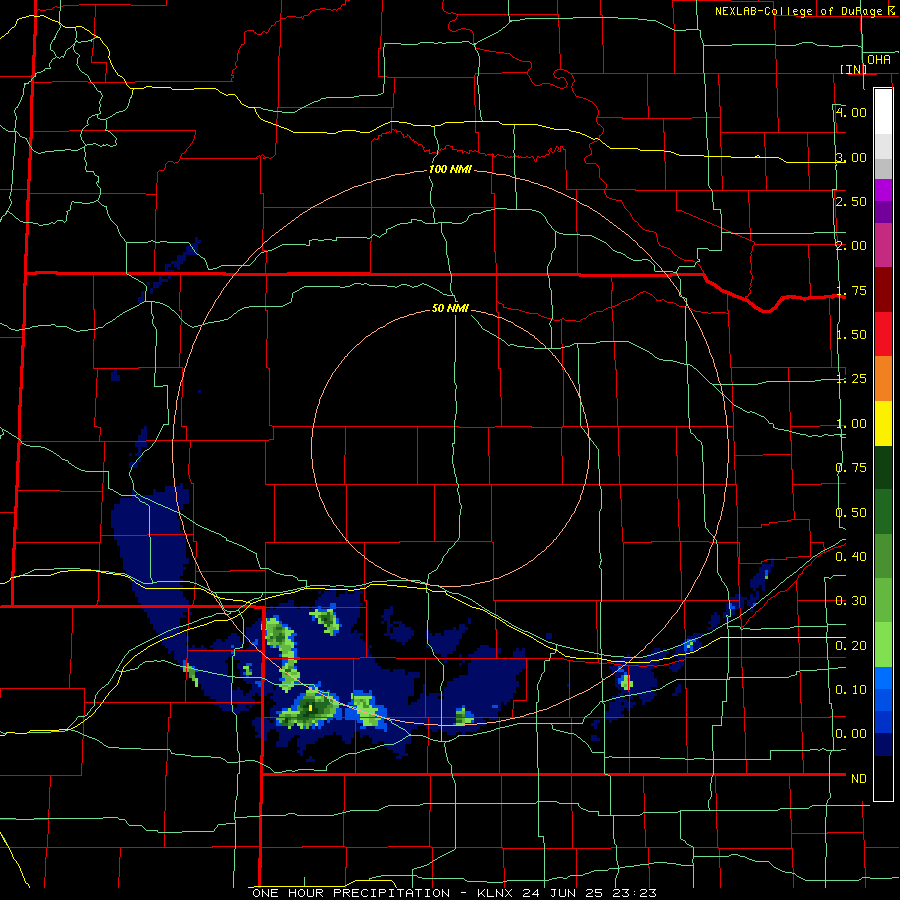This screenshot has width=900, height=900.
Task: Click the yellow pixel in heaviest rain cell
Action: [x=311, y=708]
